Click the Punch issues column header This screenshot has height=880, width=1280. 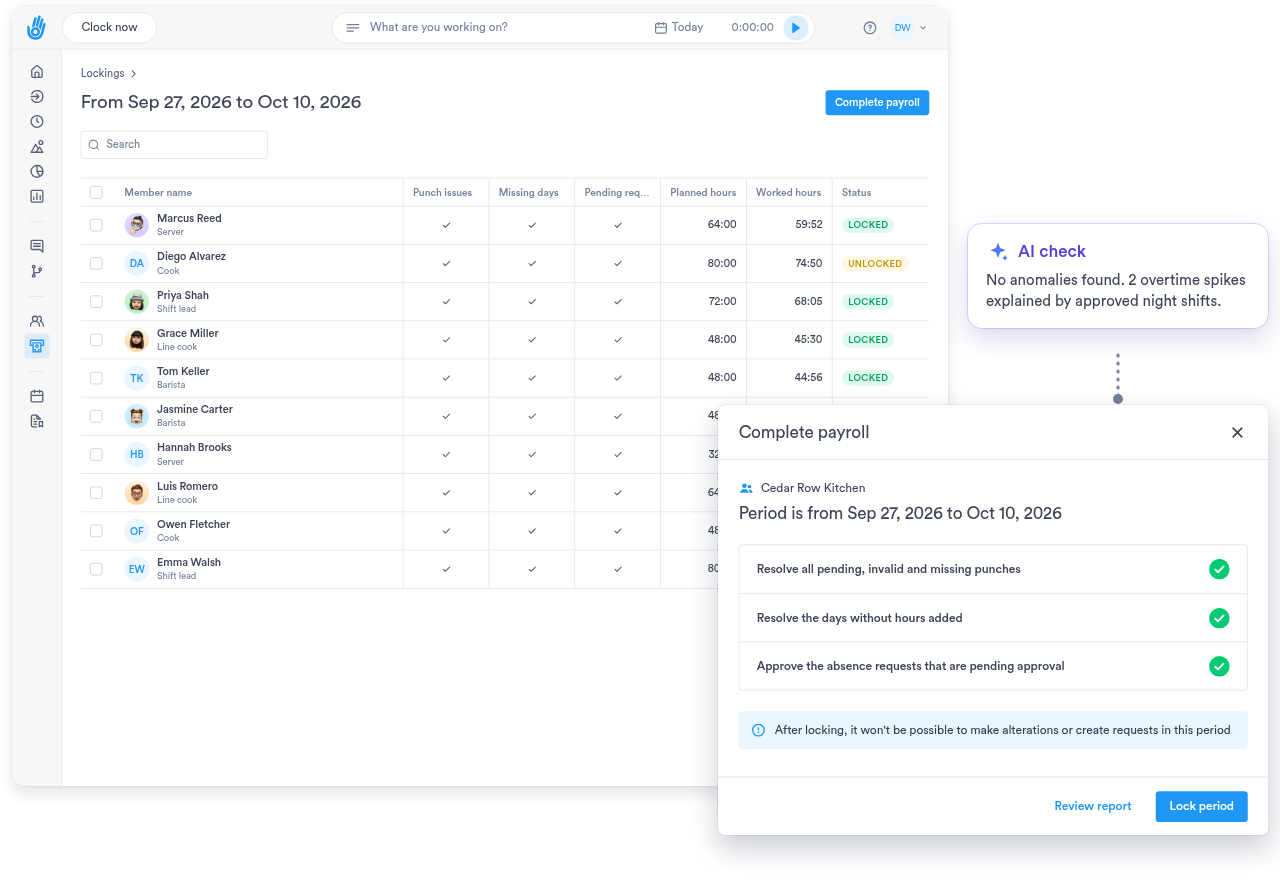pos(442,193)
